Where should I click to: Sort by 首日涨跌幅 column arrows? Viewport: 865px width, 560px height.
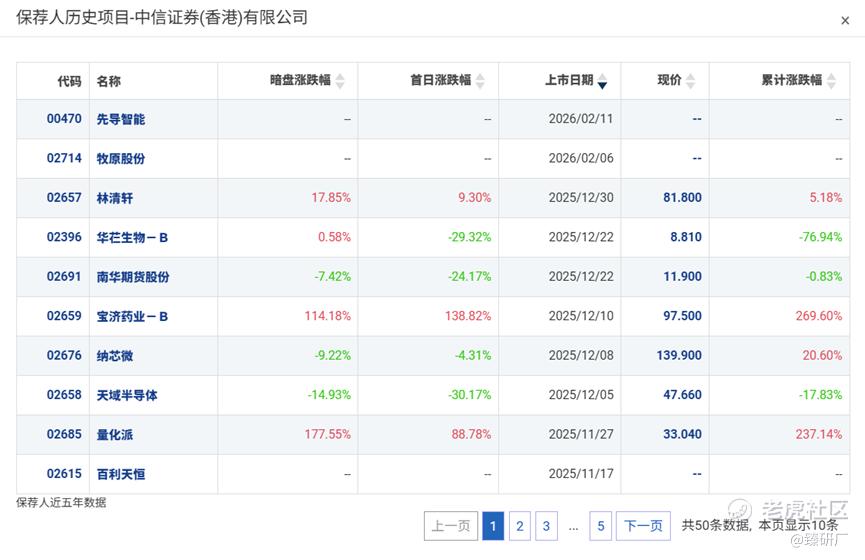(x=480, y=81)
